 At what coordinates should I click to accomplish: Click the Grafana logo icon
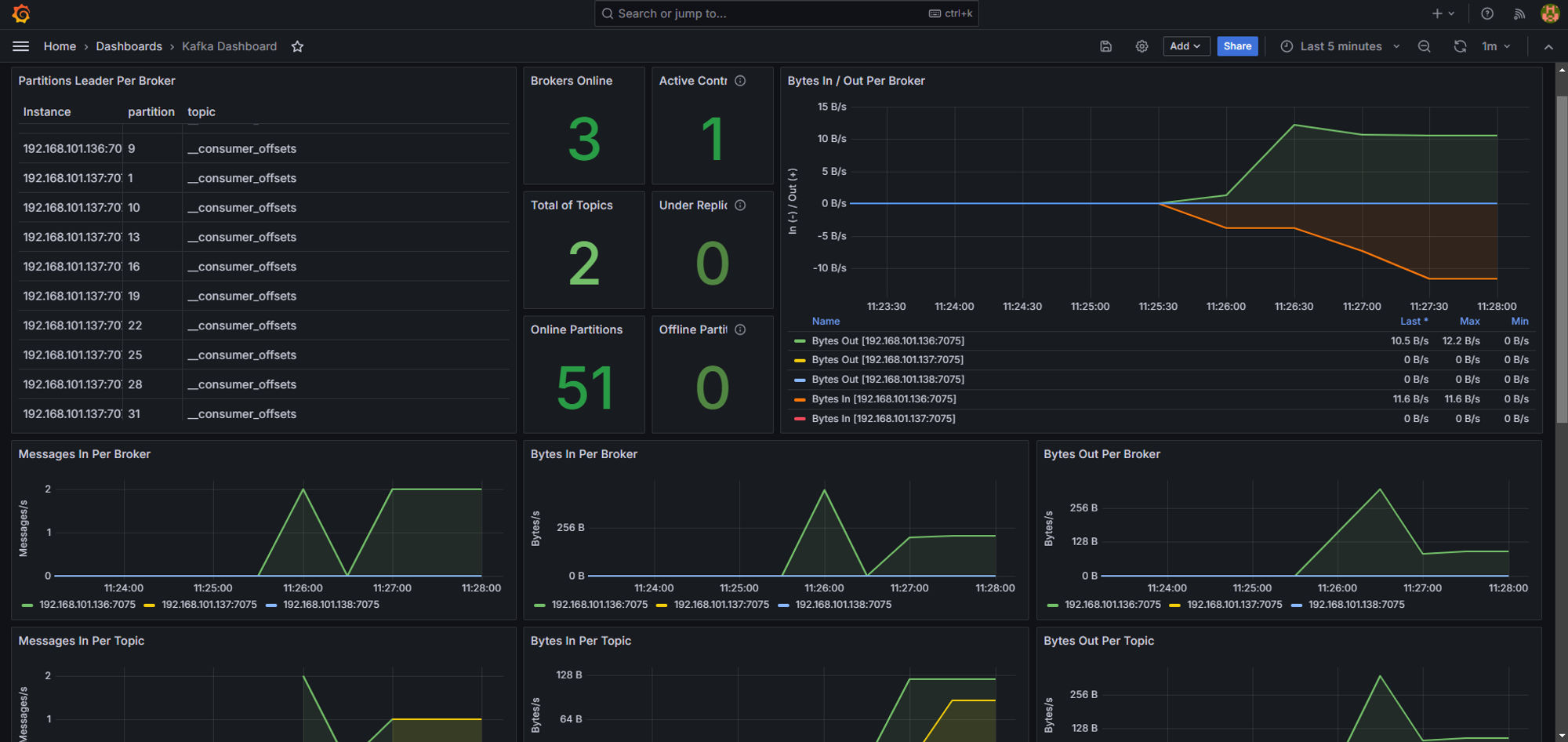coord(21,14)
